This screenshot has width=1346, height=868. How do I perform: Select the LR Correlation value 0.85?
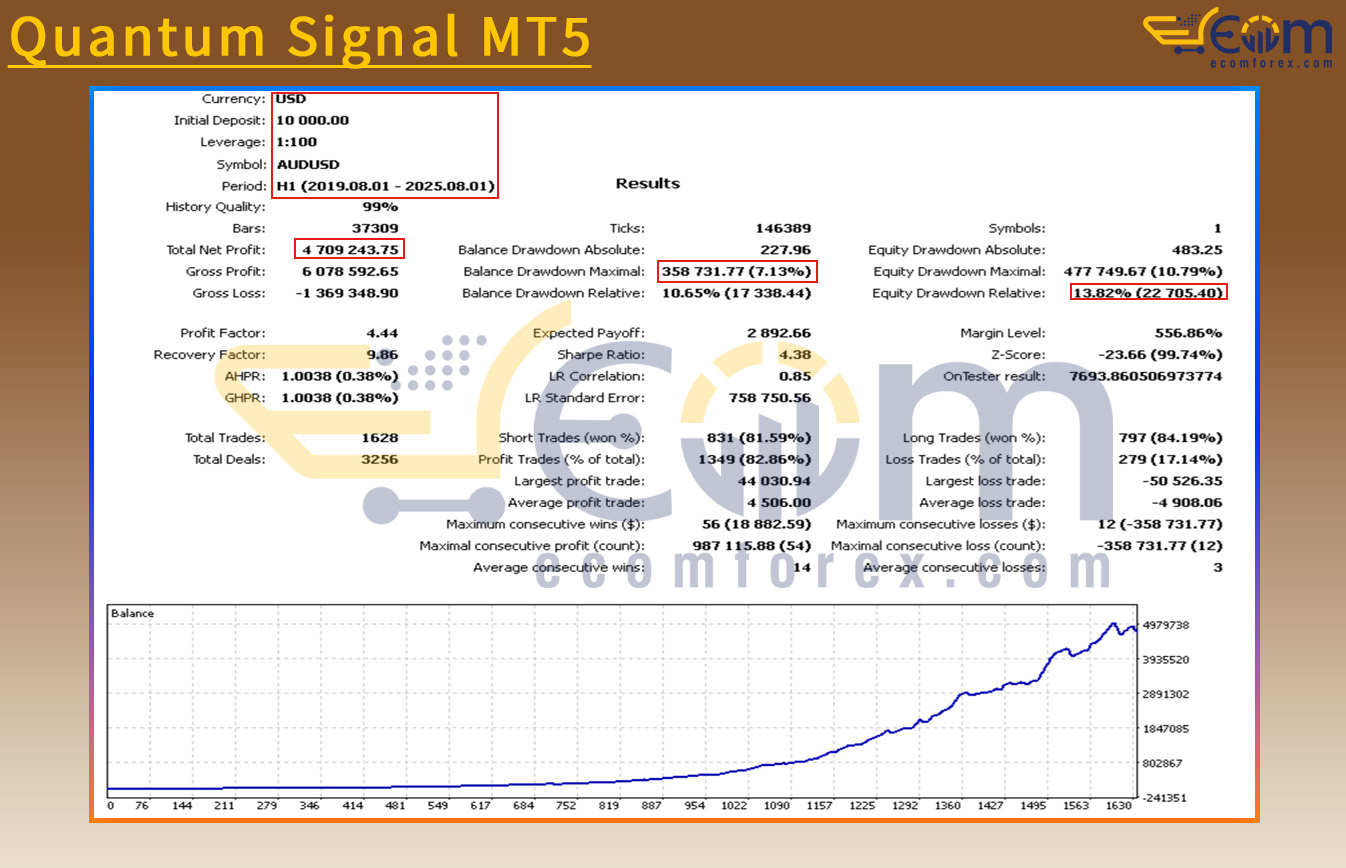pos(796,377)
